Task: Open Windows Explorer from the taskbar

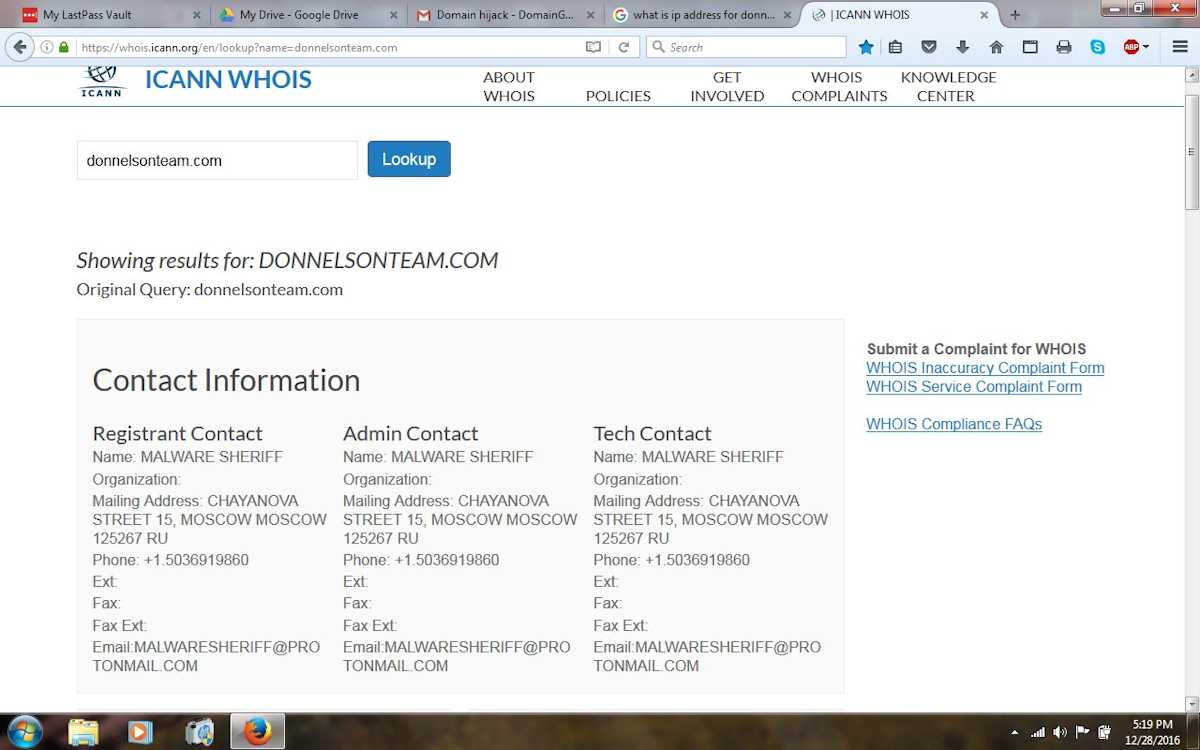Action: (x=83, y=732)
